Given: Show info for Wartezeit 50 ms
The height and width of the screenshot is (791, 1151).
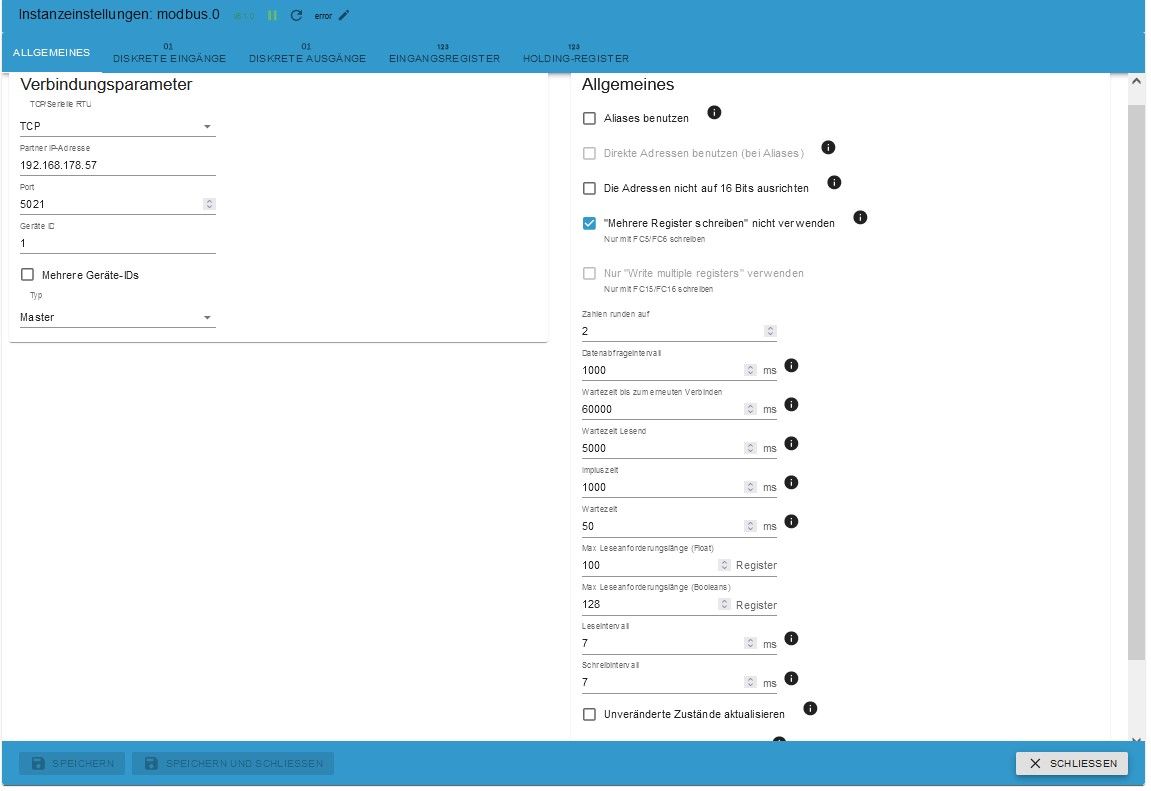Looking at the screenshot, I should [x=791, y=521].
